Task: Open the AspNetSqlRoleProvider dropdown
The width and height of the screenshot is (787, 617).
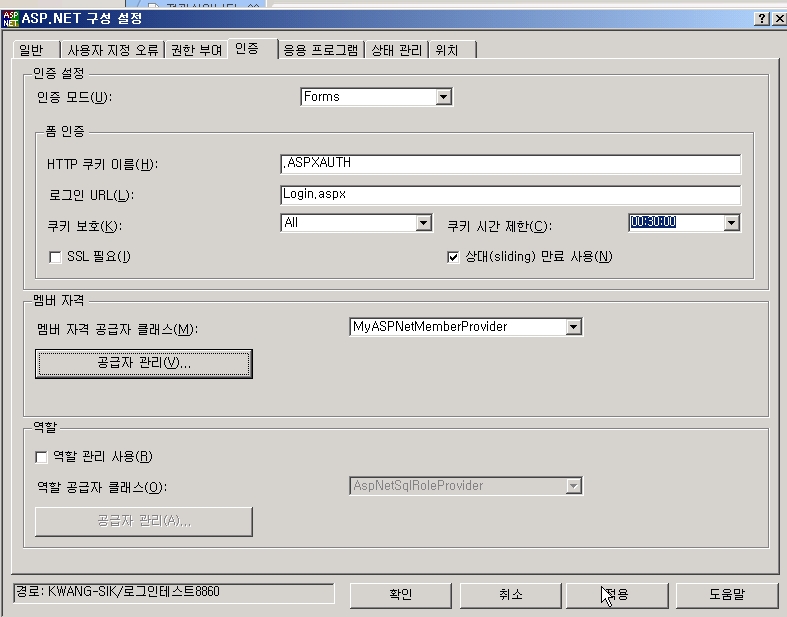Action: click(574, 485)
